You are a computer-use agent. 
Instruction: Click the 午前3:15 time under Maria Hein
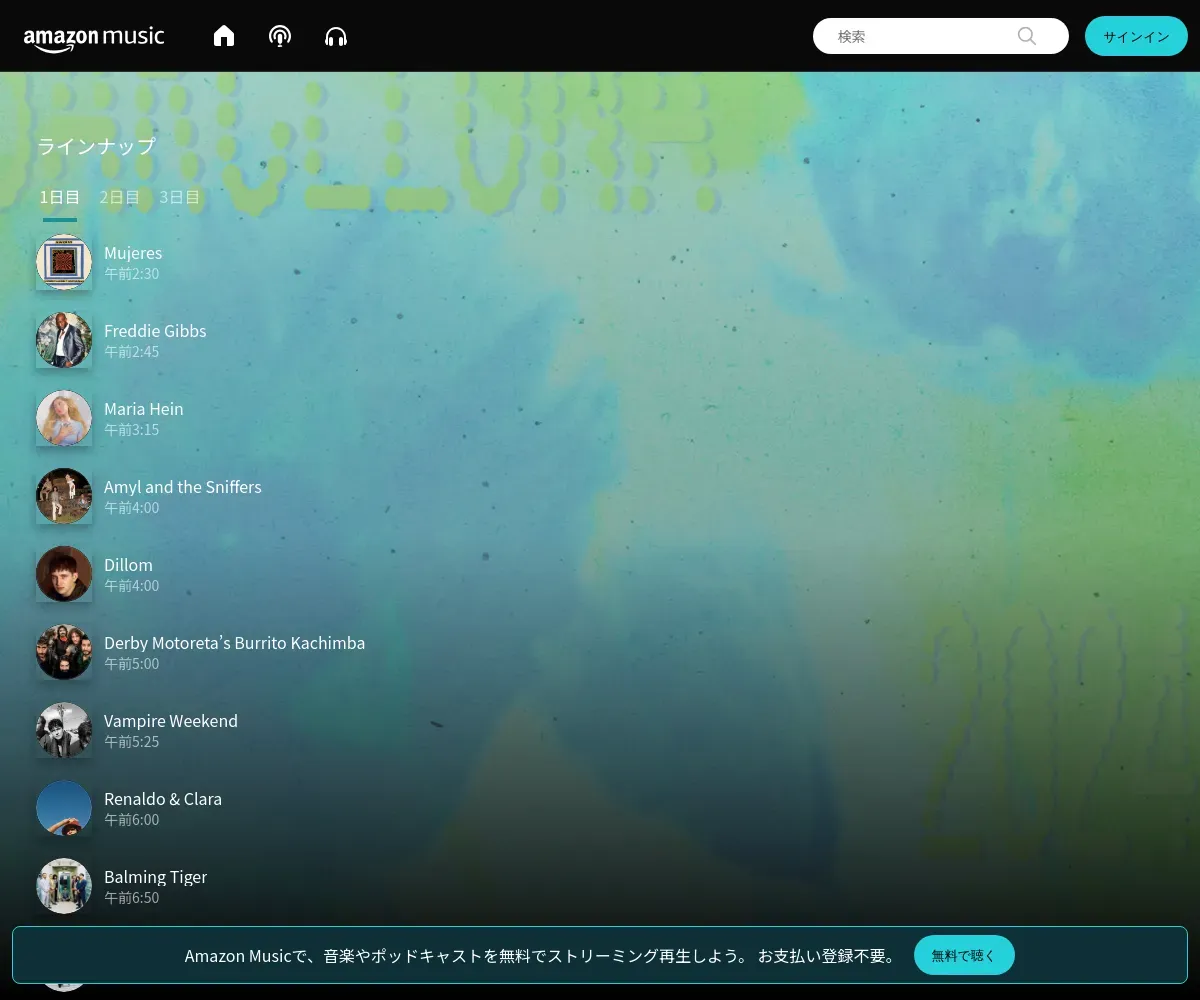click(132, 430)
